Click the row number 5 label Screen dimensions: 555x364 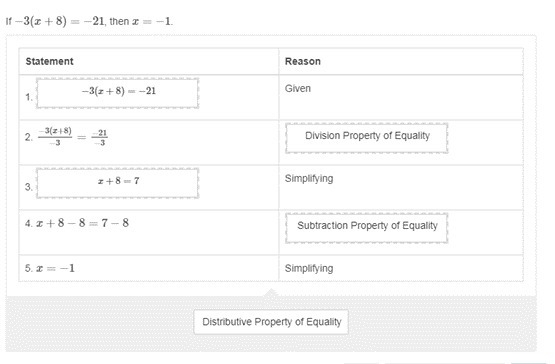click(29, 268)
